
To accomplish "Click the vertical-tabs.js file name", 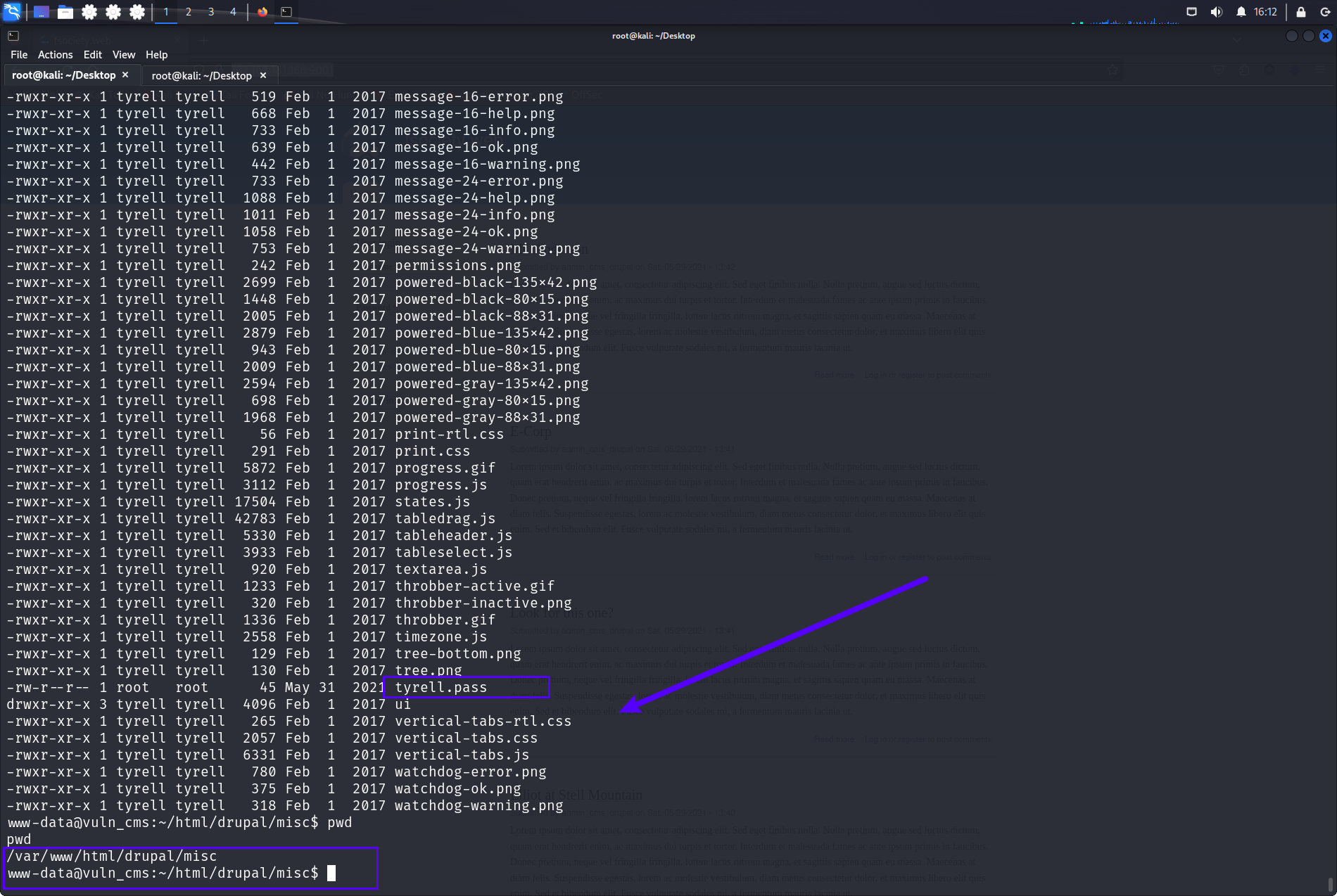I will click(462, 755).
